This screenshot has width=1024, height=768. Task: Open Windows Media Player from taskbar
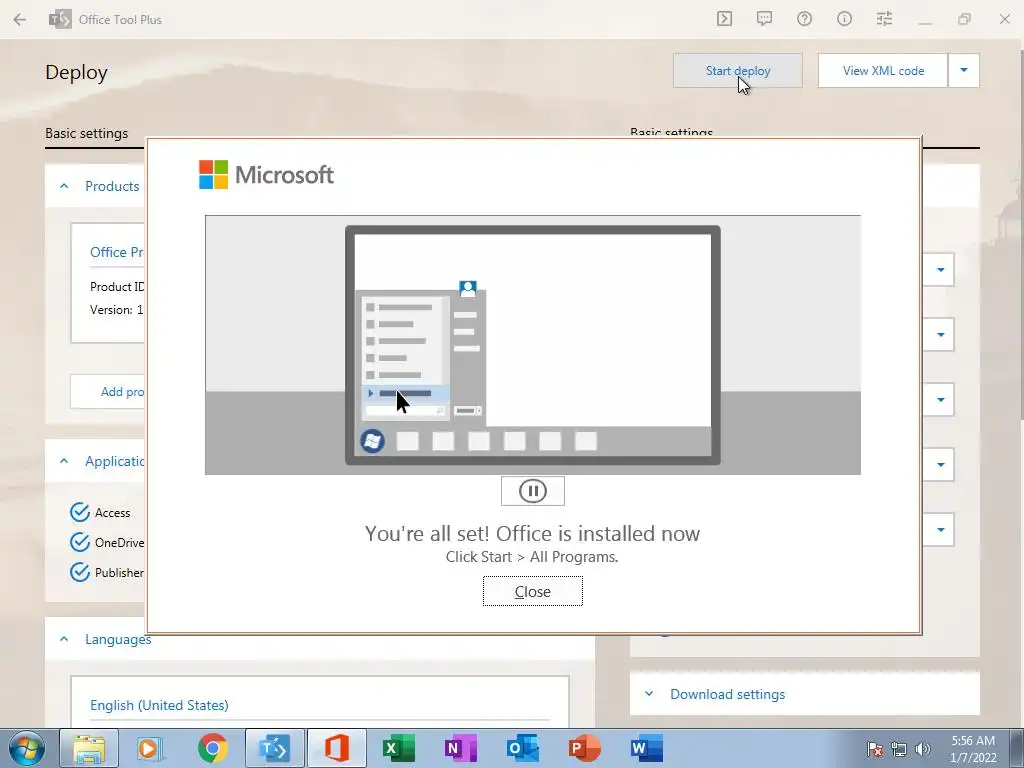[x=151, y=748]
